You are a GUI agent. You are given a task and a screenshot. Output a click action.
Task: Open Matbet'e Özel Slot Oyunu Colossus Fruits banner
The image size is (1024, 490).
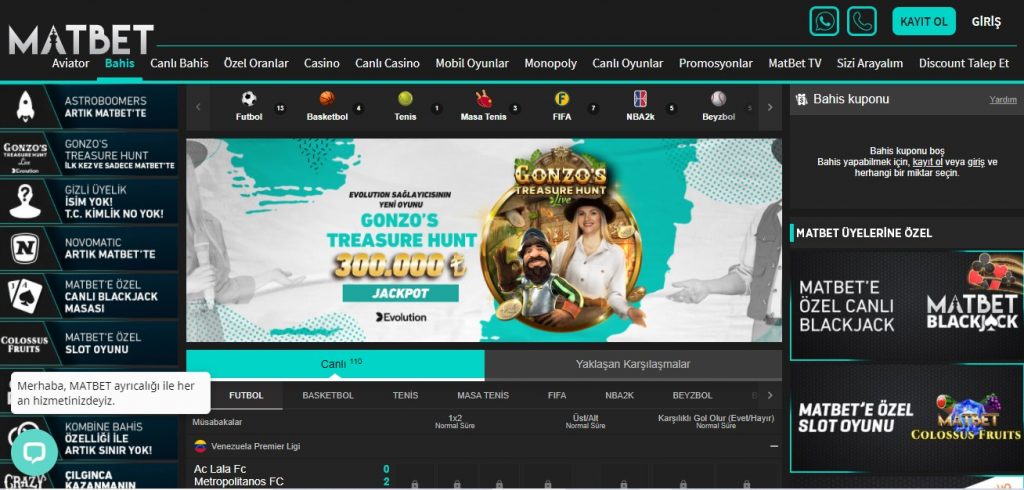tap(906, 418)
